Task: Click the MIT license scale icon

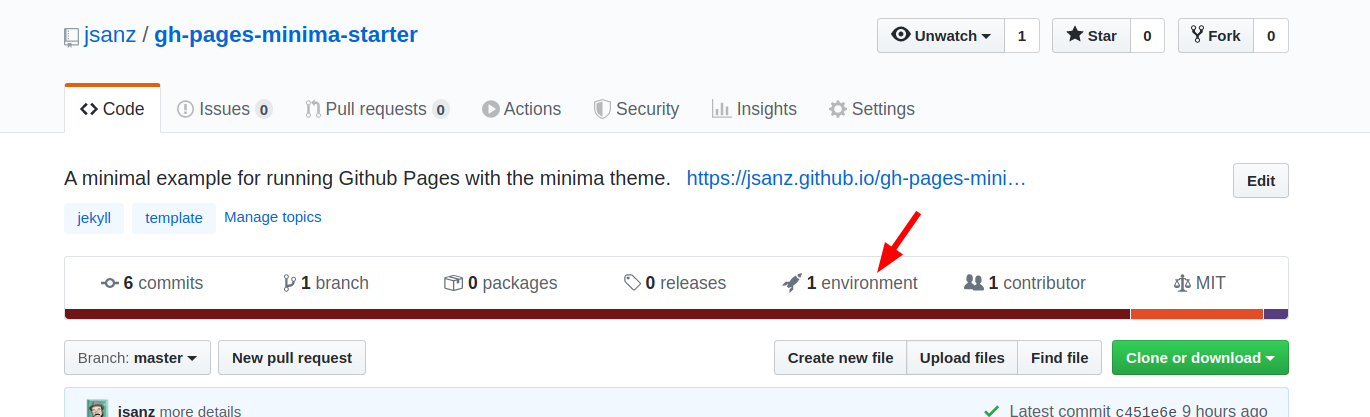Action: pyautogui.click(x=1182, y=283)
